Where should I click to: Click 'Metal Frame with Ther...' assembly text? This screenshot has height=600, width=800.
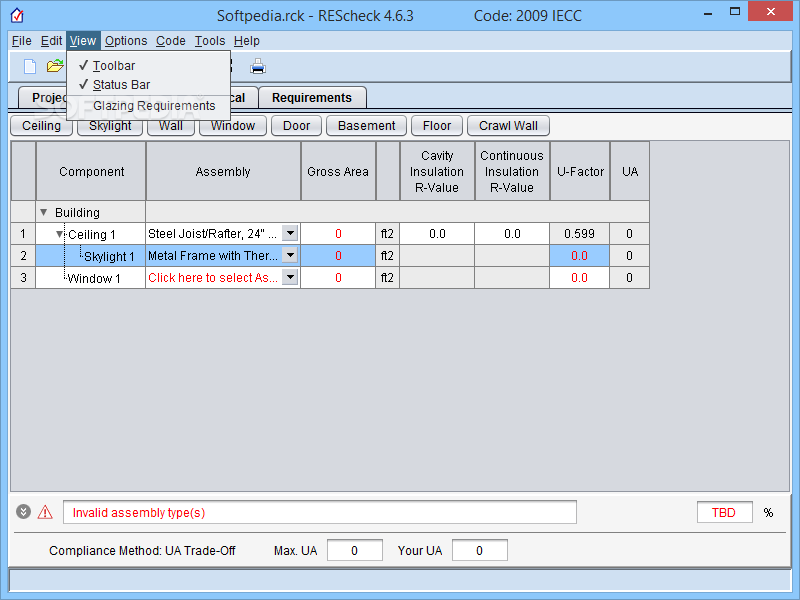pos(213,256)
